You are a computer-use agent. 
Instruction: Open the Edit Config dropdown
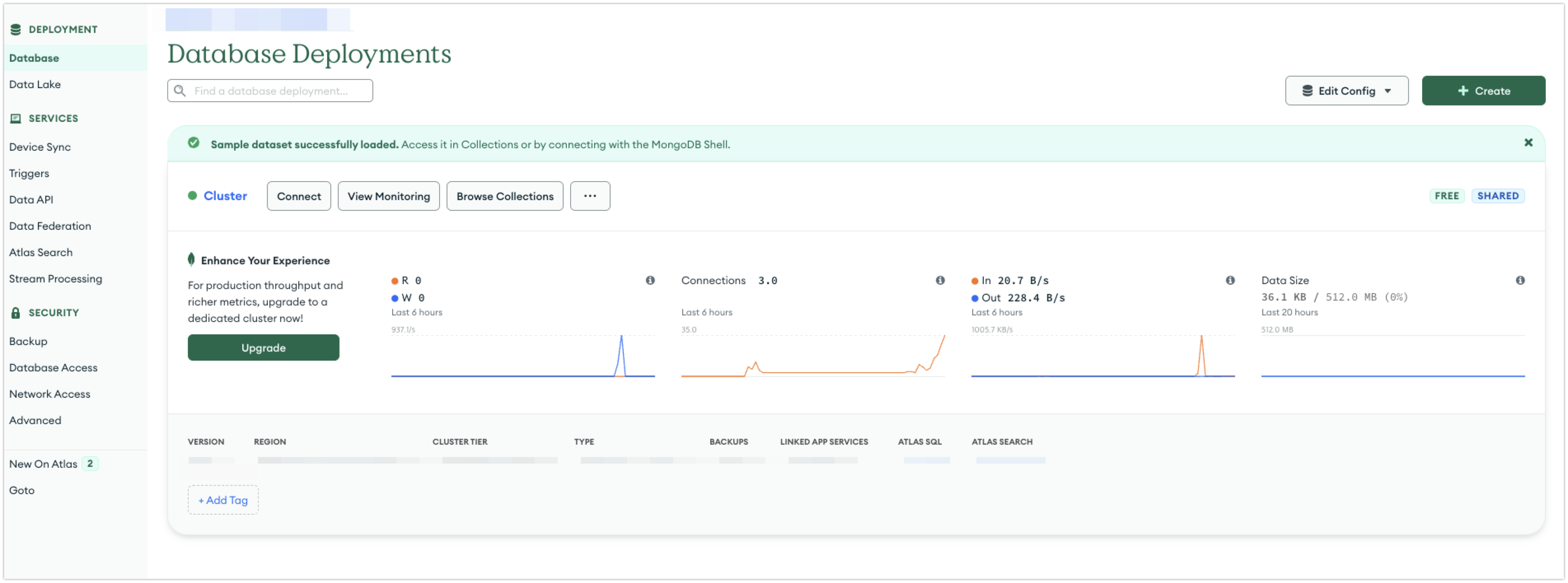(x=1346, y=91)
